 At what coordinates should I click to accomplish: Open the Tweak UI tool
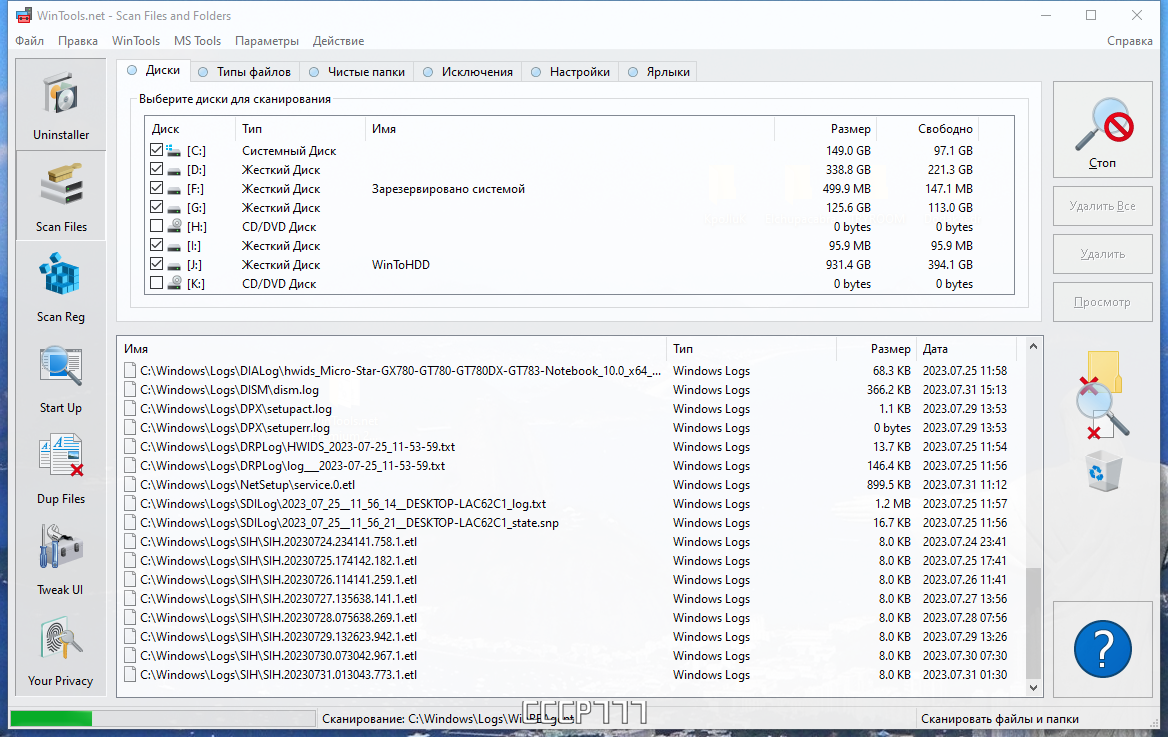point(60,559)
